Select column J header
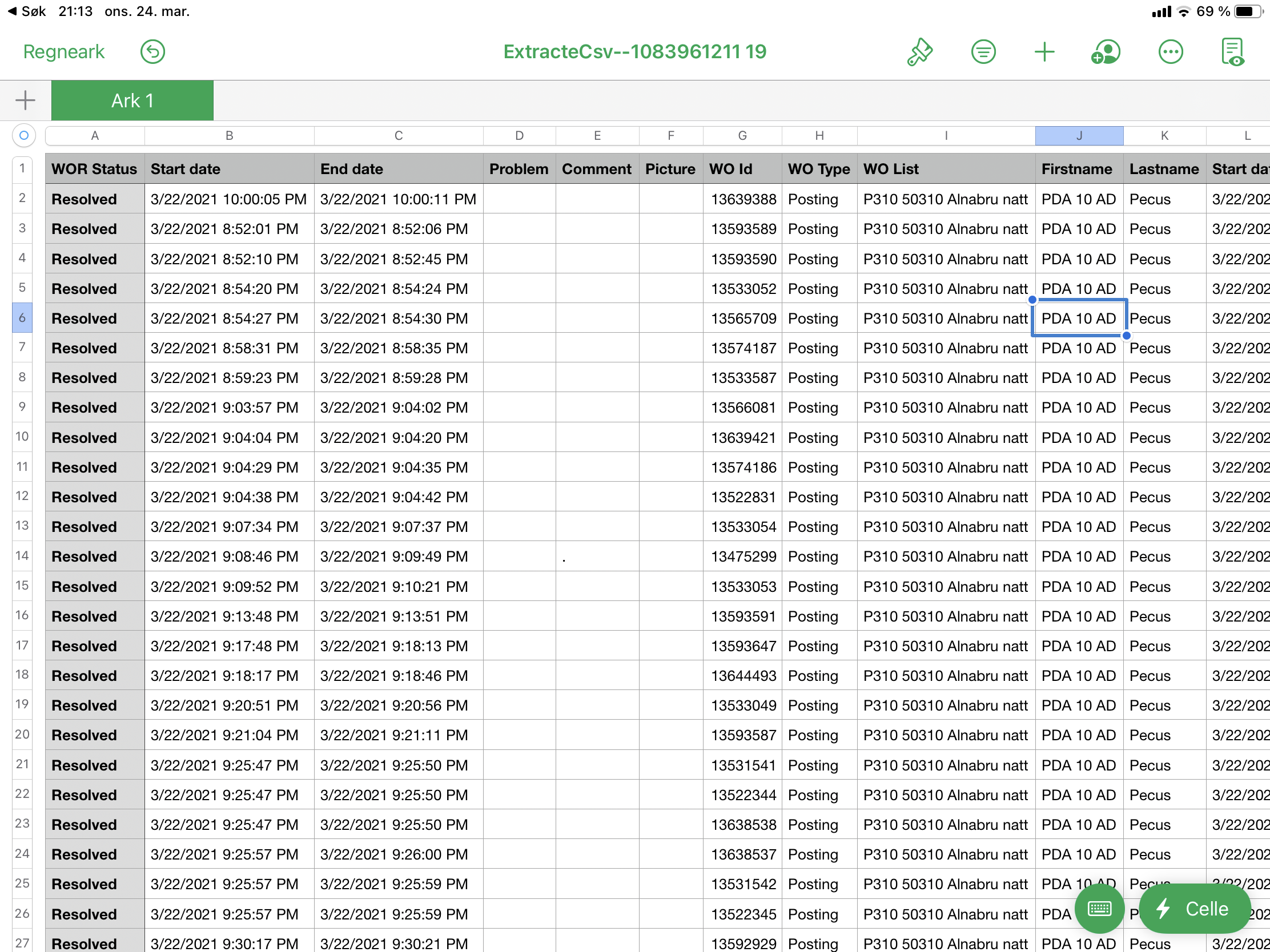This screenshot has width=1270, height=952. click(x=1079, y=135)
